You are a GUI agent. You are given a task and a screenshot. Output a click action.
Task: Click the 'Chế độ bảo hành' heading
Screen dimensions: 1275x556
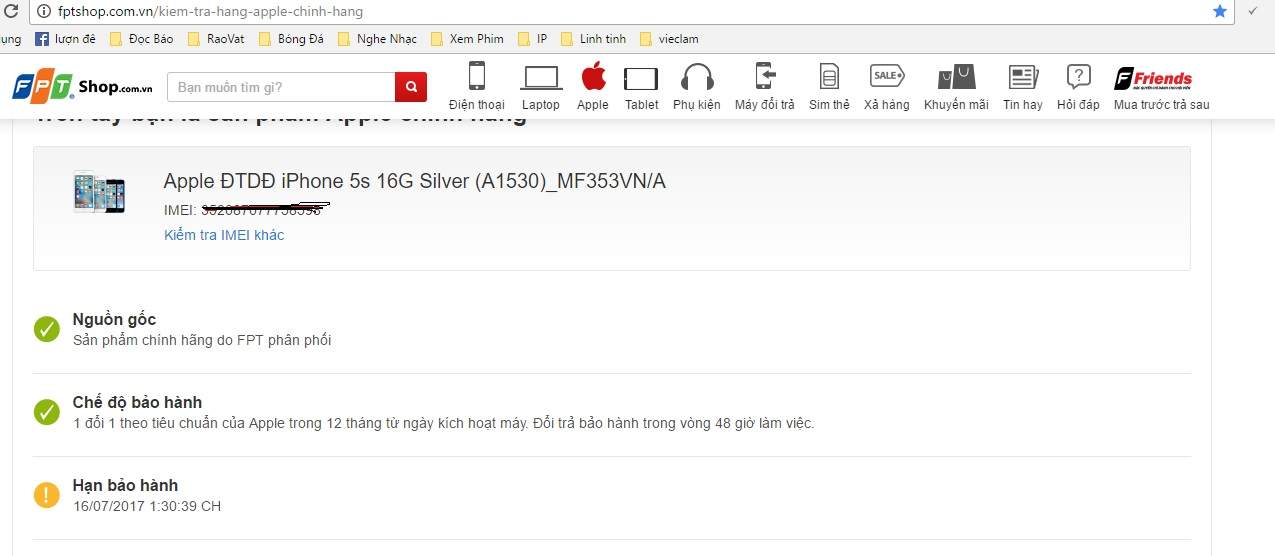[138, 403]
